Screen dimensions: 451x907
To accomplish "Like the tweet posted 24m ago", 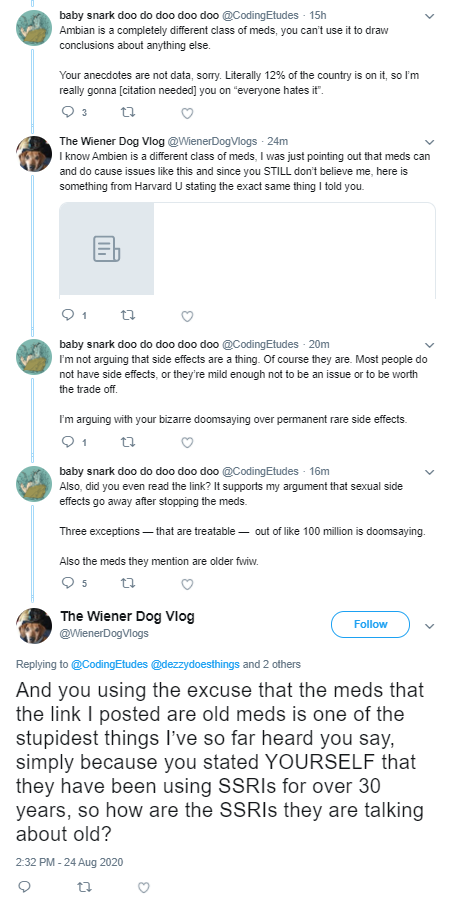I will point(187,316).
